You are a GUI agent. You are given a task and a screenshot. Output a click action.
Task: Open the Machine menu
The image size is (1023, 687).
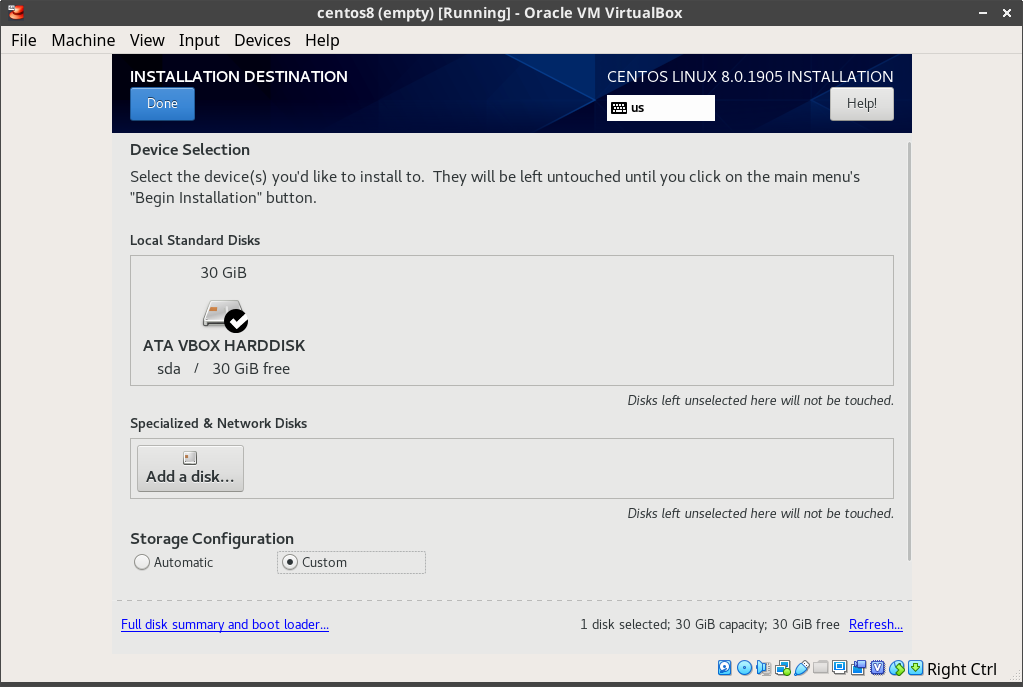pos(84,40)
